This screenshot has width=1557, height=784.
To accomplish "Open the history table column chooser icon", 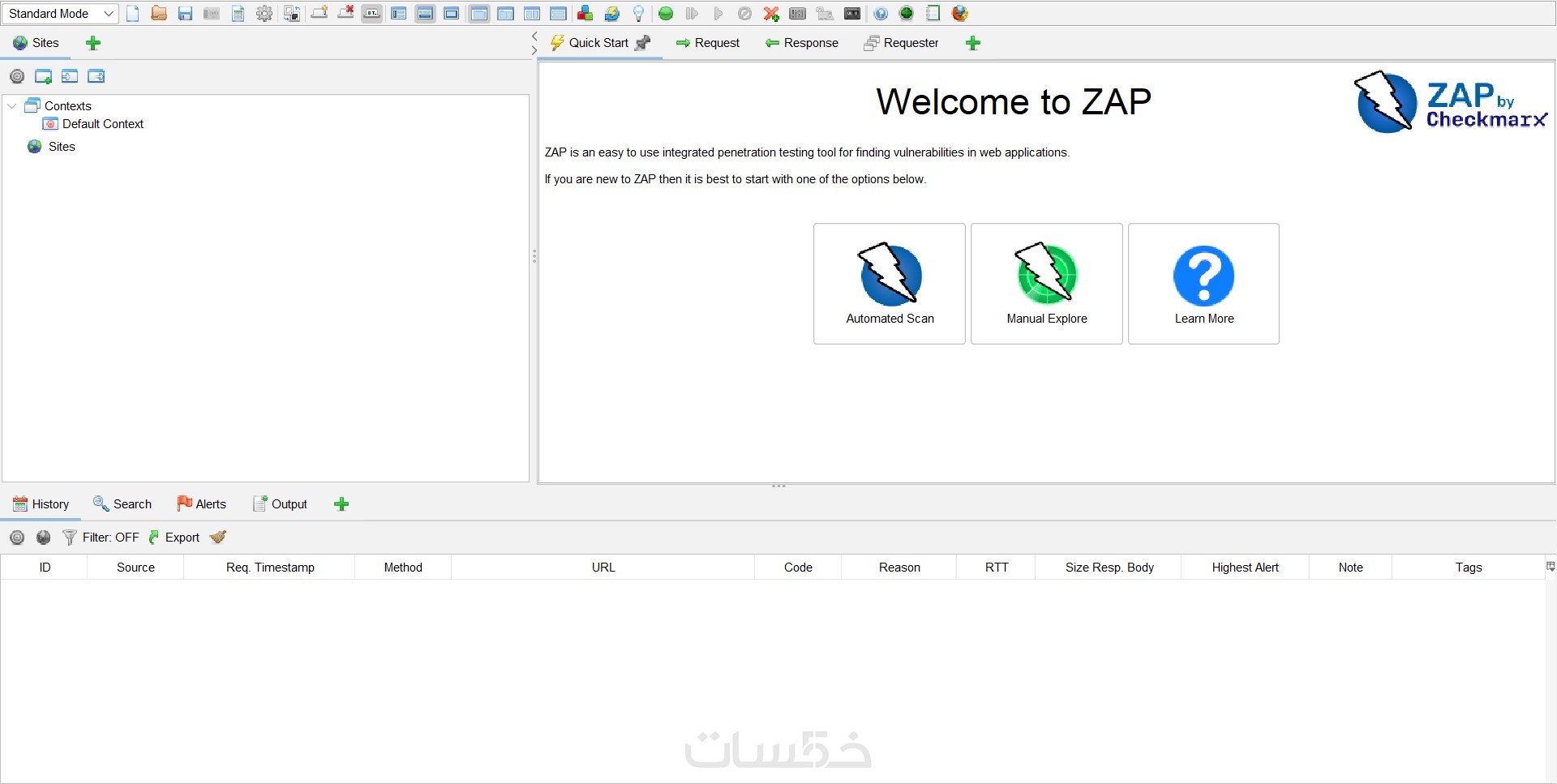I will pos(1551,567).
